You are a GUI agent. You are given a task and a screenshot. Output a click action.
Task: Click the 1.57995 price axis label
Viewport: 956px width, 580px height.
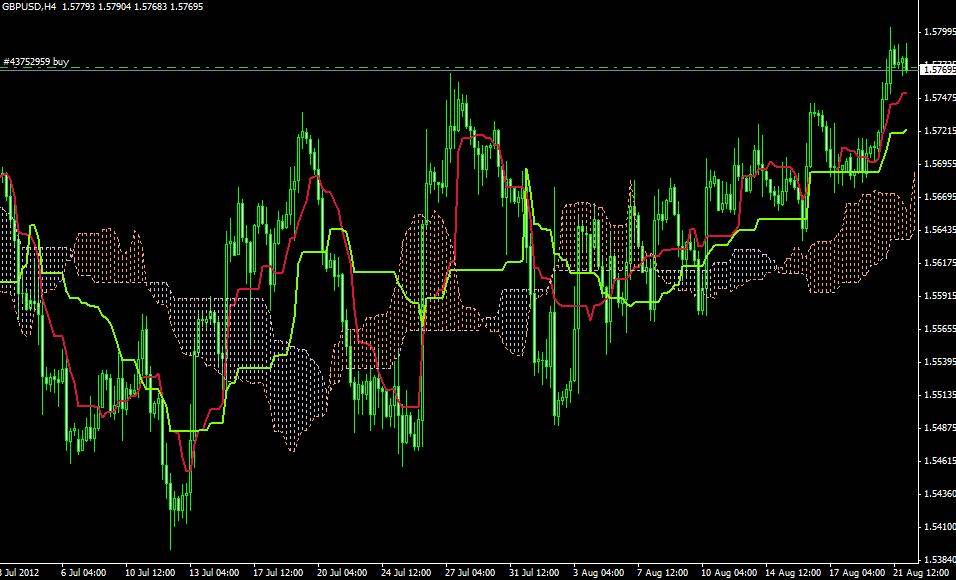pyautogui.click(x=940, y=32)
